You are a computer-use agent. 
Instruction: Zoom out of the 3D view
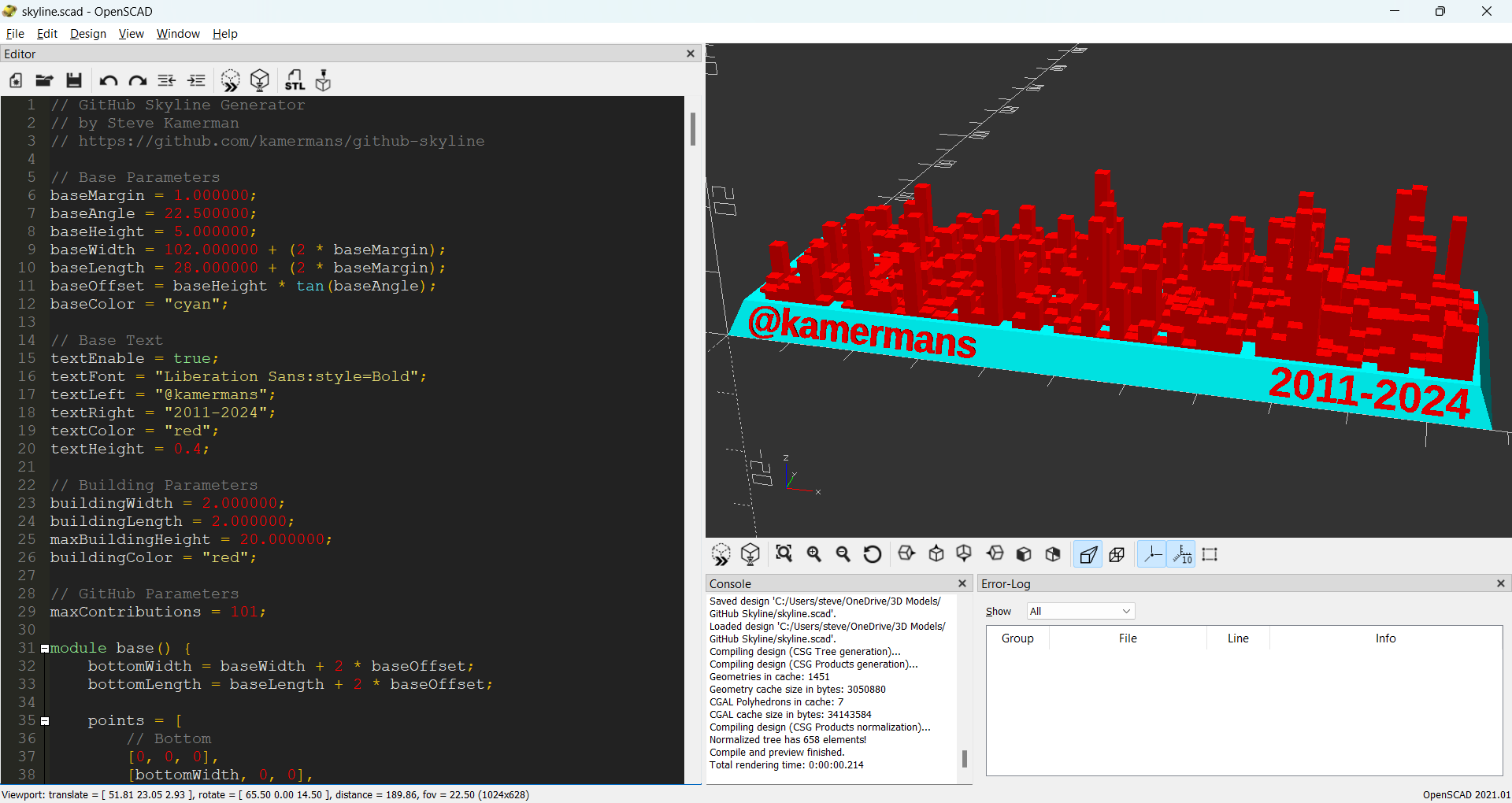tap(843, 554)
